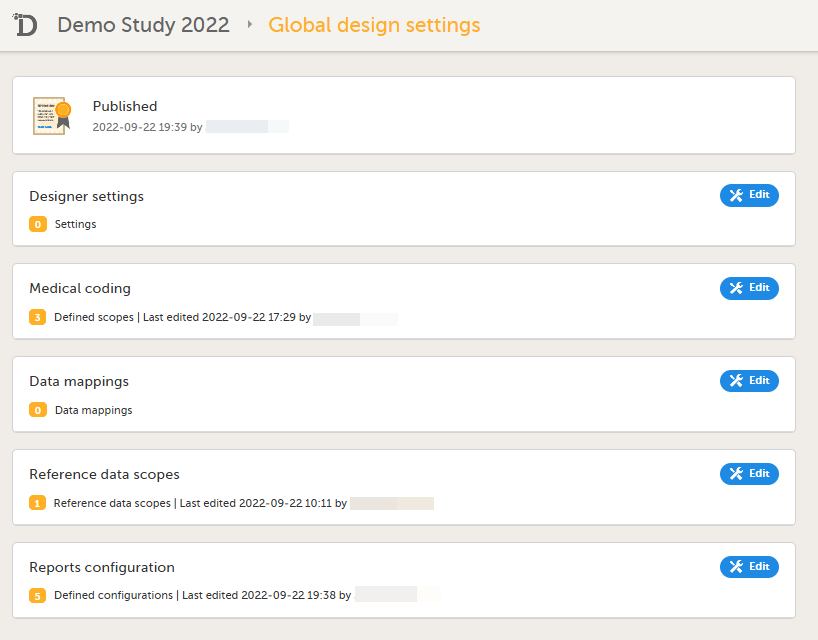Open Designer settings with Edit button
Viewport: 818px width, 640px height.
point(749,196)
